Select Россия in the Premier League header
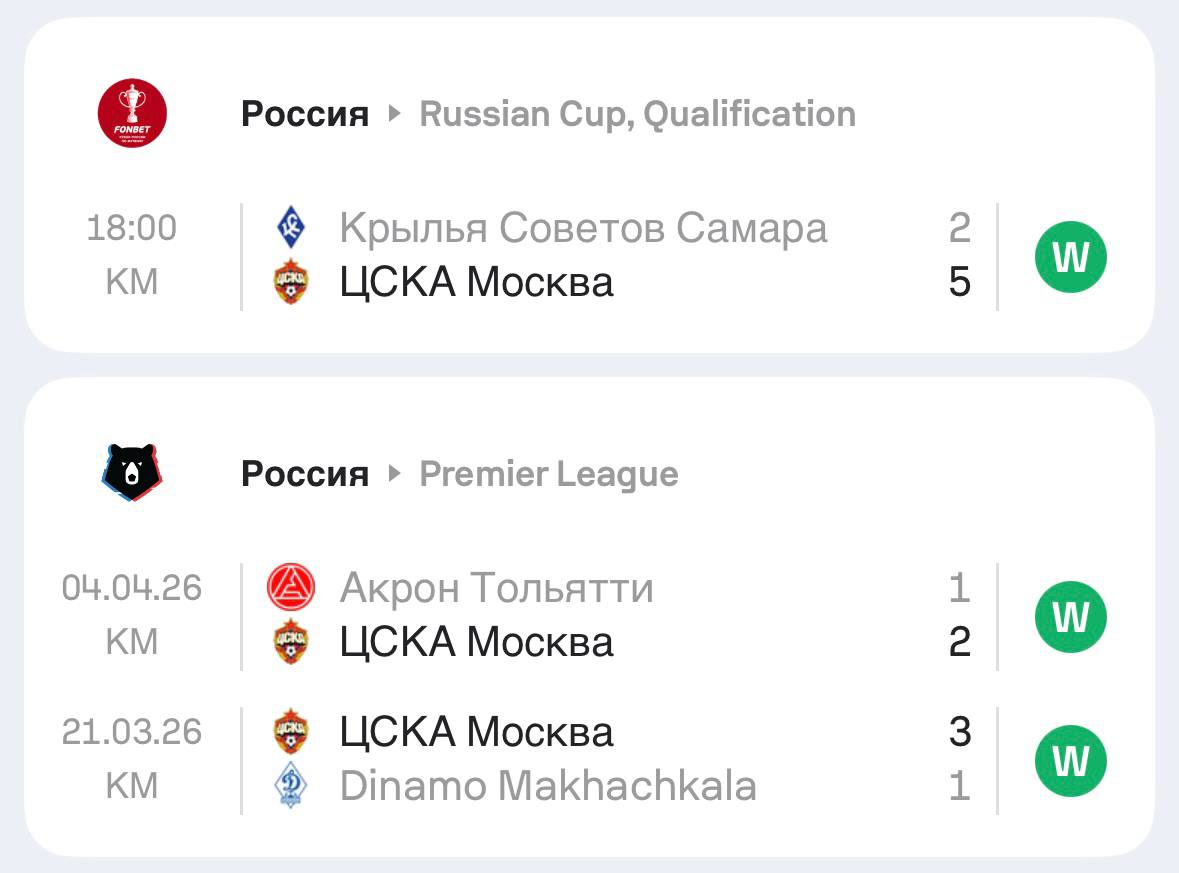Viewport: 1179px width, 873px height. [305, 474]
